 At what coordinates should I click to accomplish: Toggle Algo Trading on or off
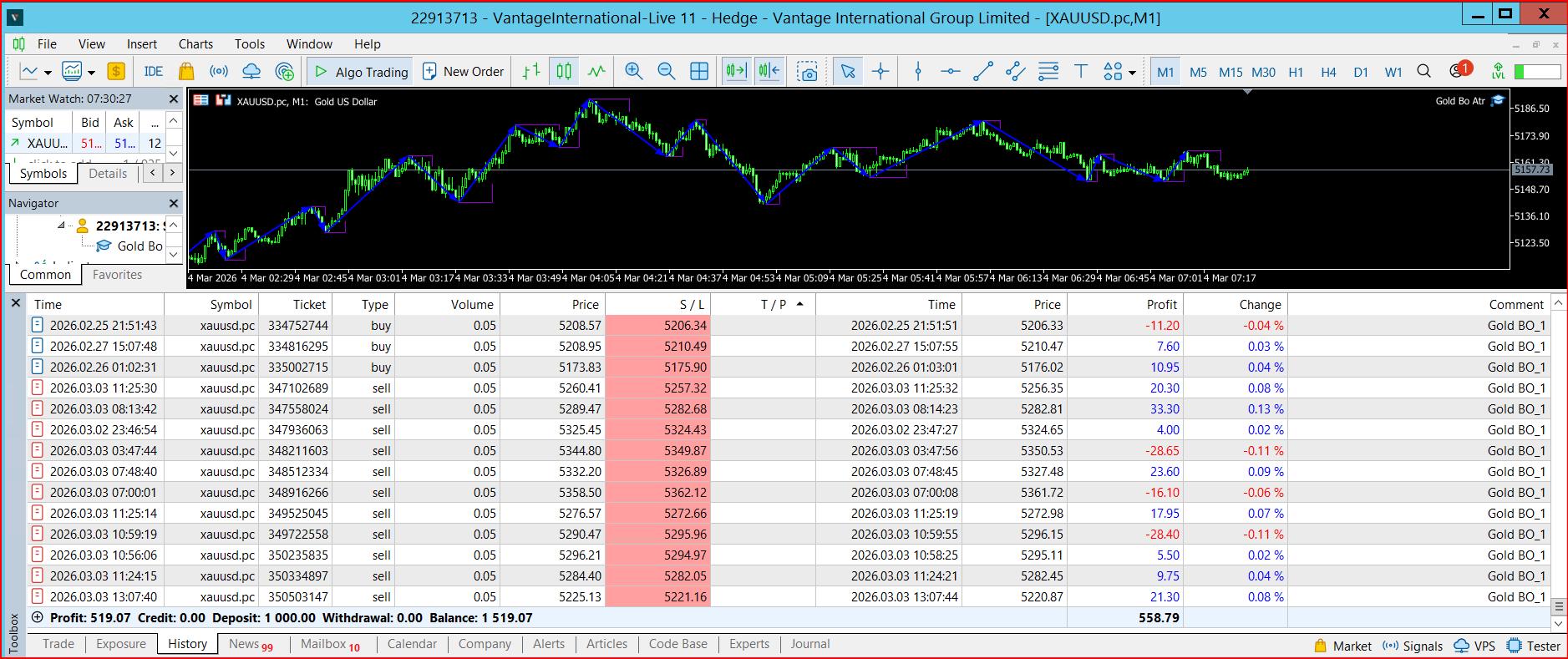[361, 72]
